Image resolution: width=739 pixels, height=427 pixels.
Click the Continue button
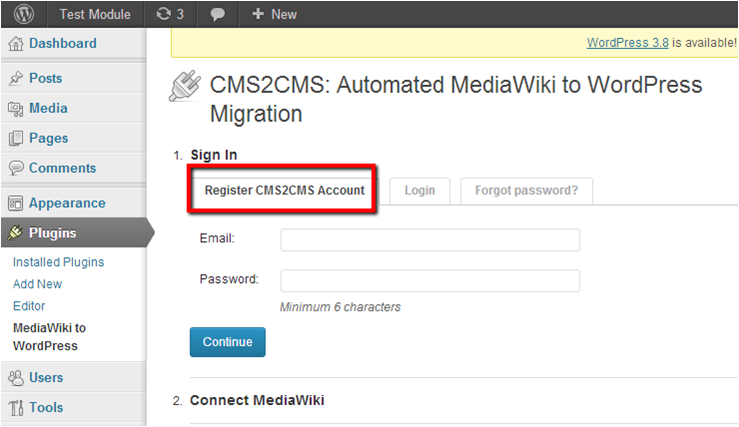pyautogui.click(x=228, y=342)
